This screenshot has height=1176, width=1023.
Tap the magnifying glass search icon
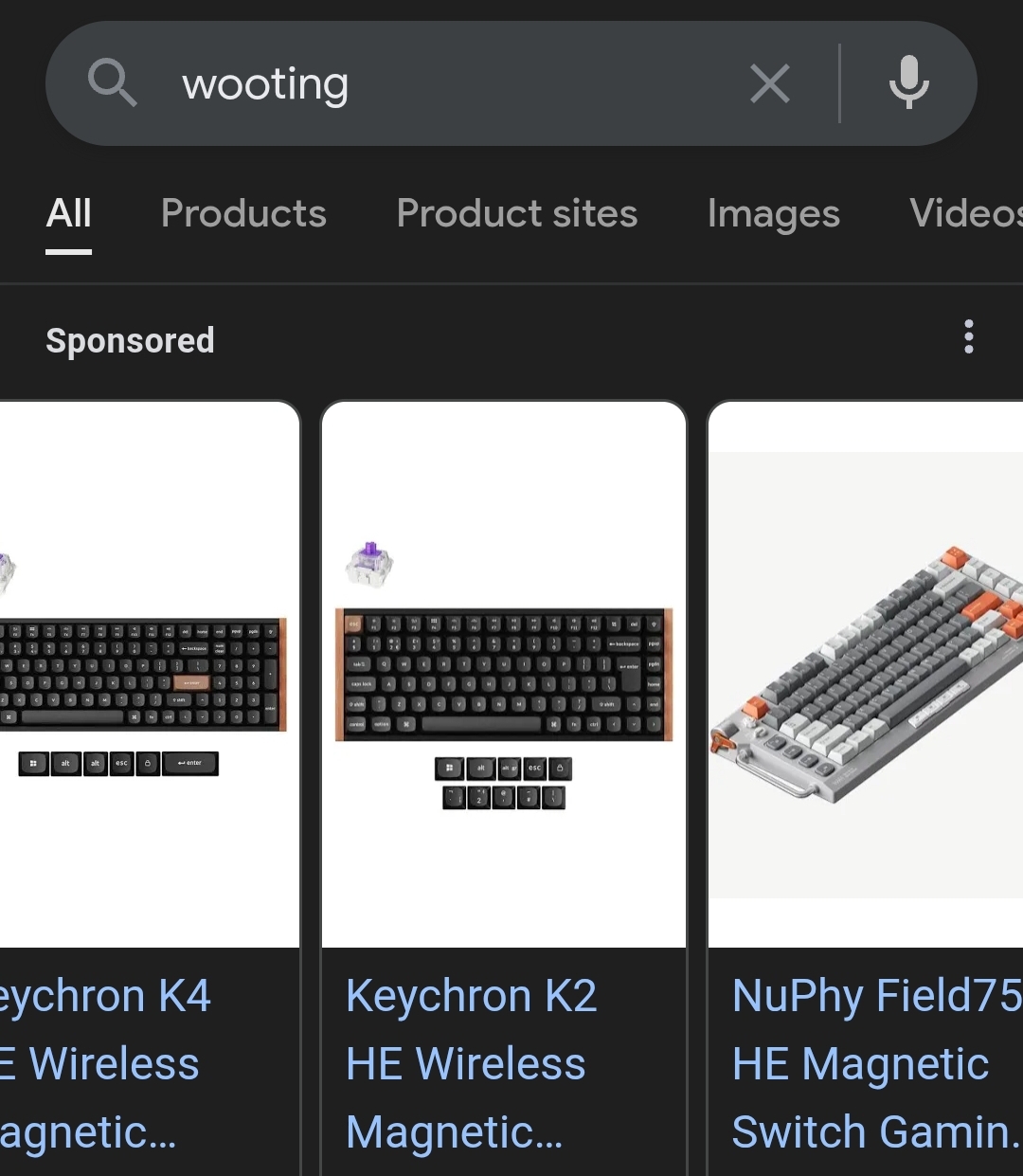click(x=113, y=83)
